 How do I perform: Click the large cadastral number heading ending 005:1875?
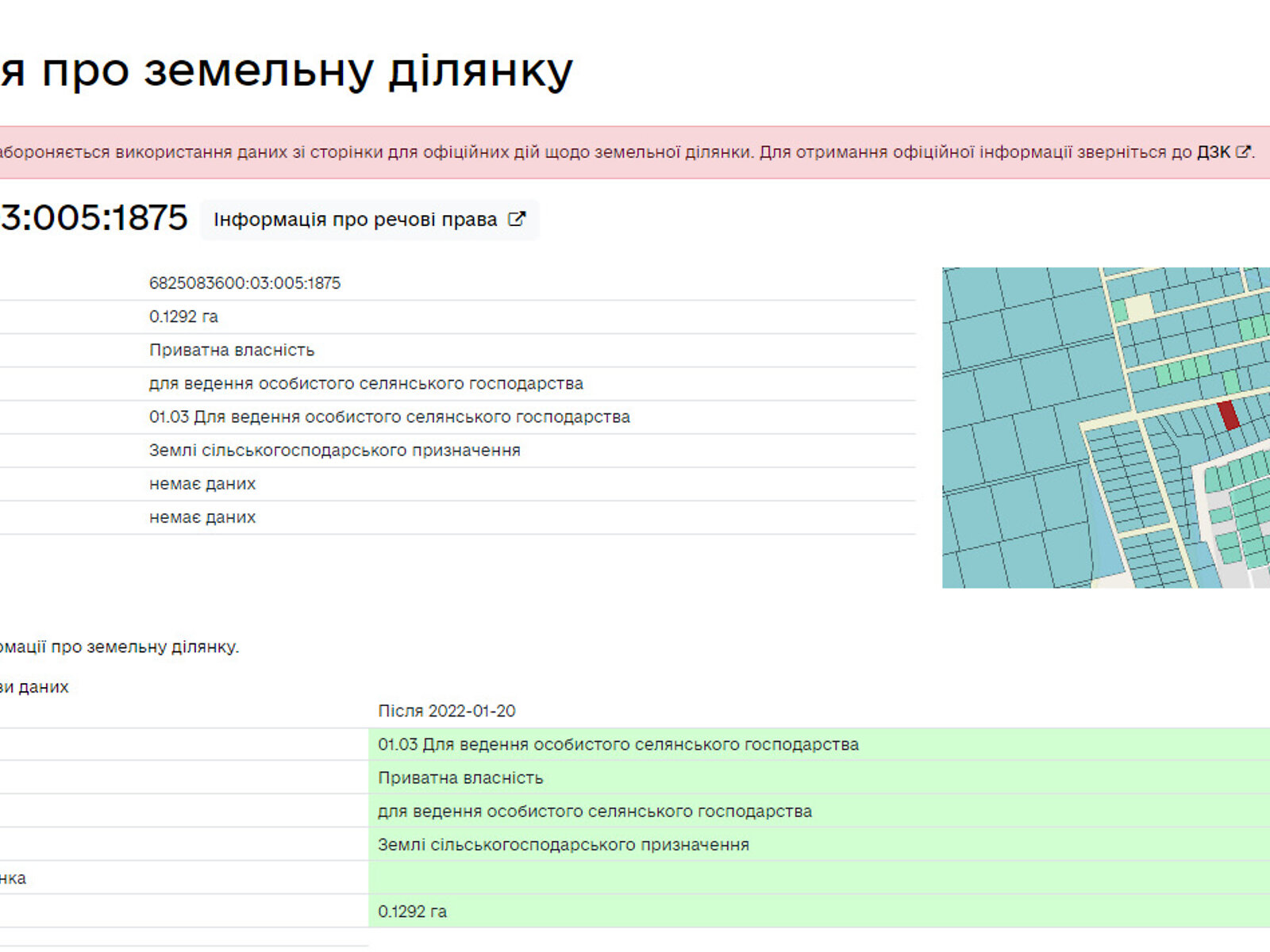click(94, 217)
